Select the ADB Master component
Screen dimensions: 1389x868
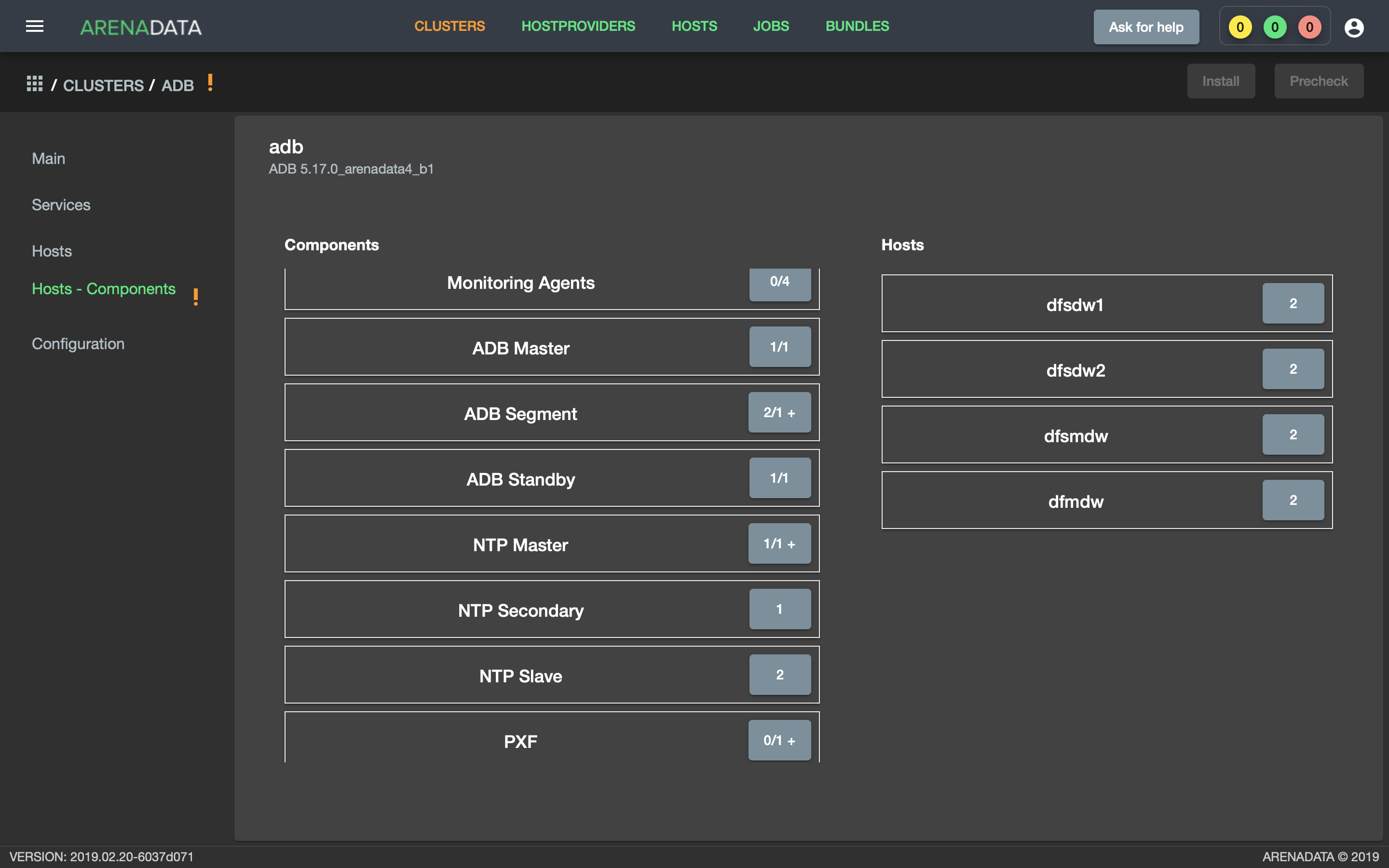552,347
